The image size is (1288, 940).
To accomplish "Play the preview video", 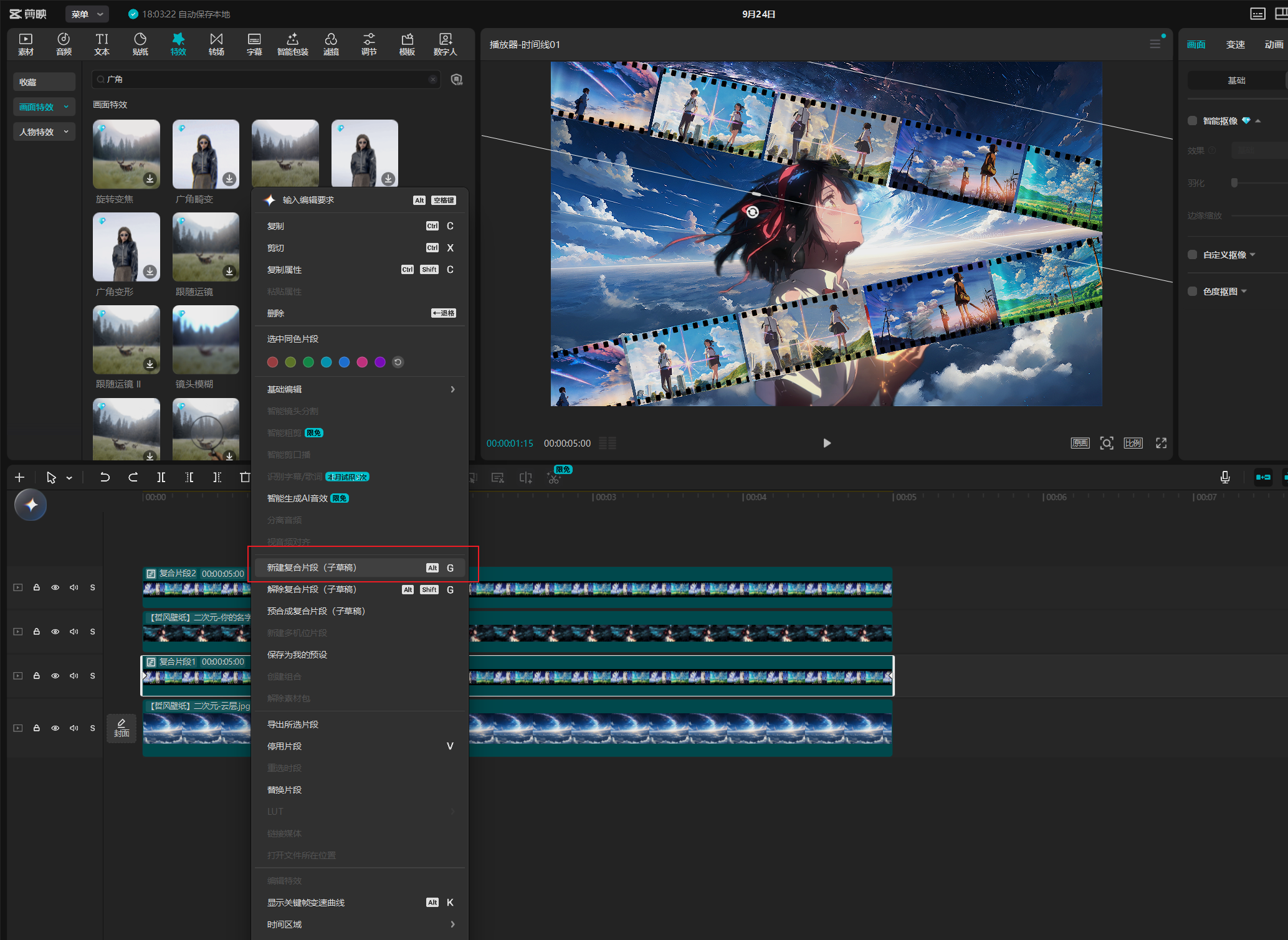I will pos(826,443).
